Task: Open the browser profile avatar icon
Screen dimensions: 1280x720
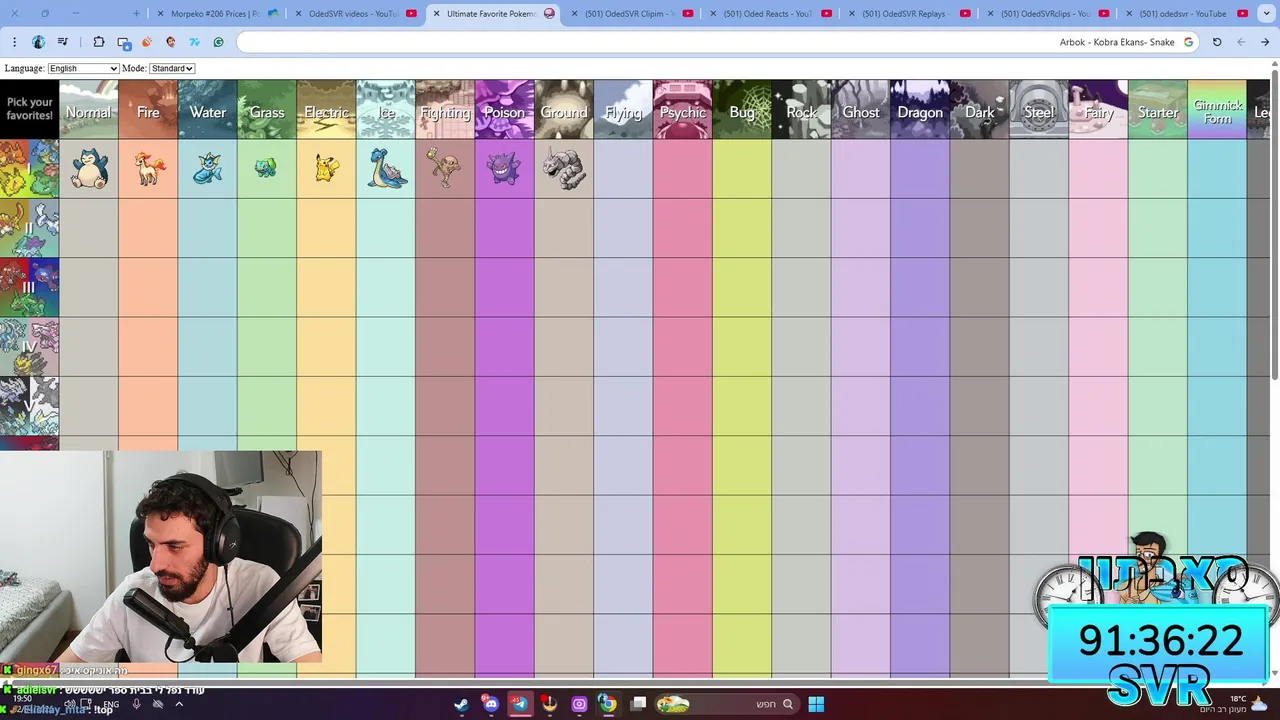Action: coord(38,42)
